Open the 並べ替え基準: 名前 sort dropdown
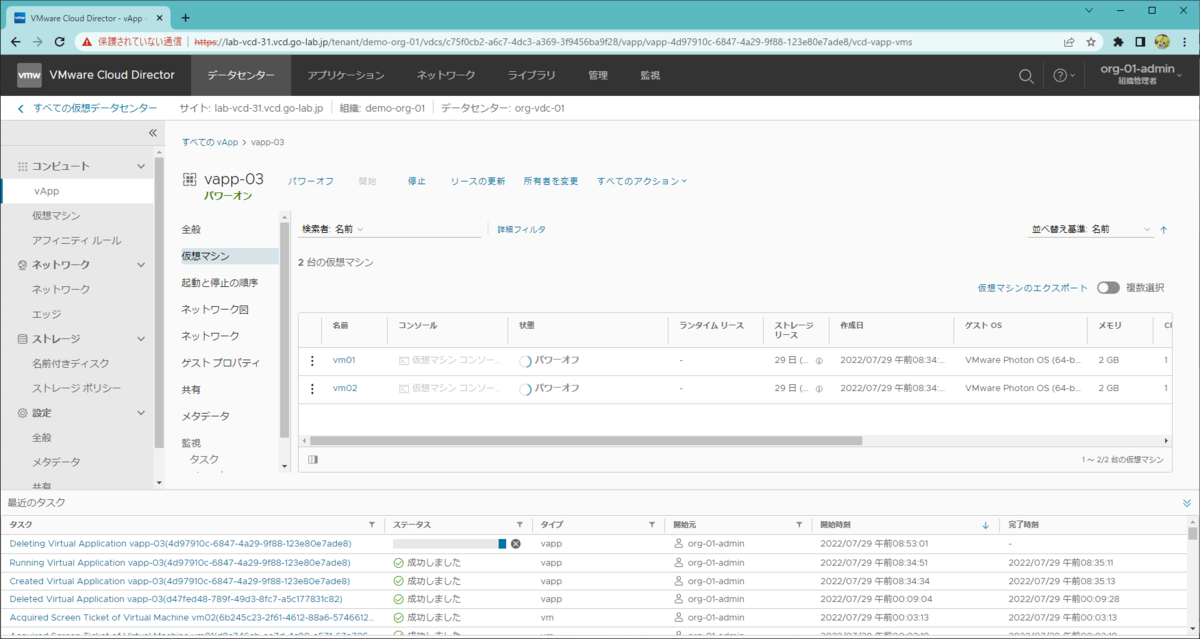 click(1092, 229)
